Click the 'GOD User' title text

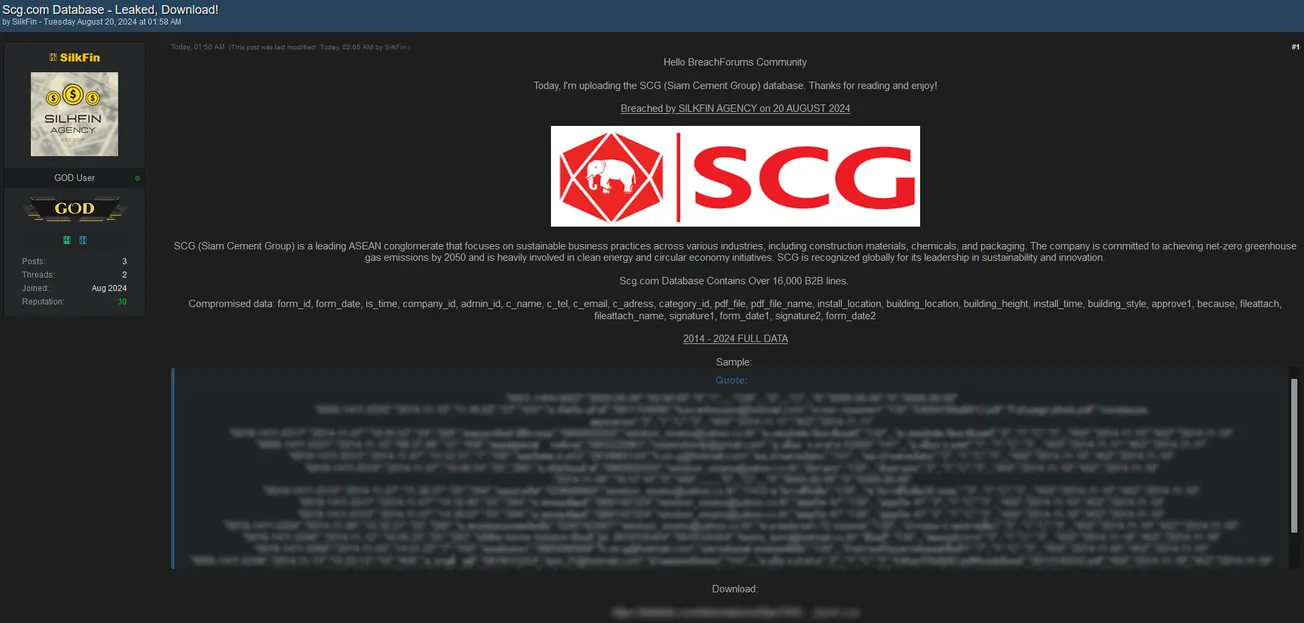(74, 178)
